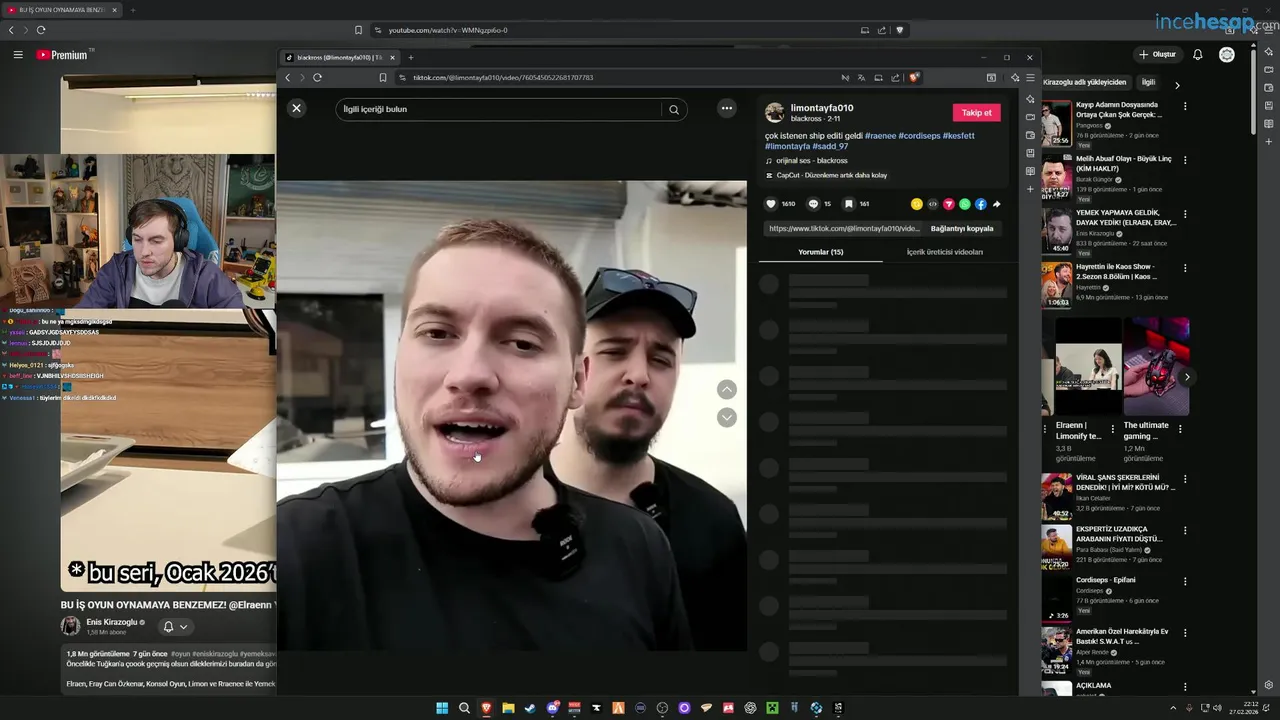Open the Cordiseps - Epifani video thumbnail
The width and height of the screenshot is (1280, 720).
(1057, 598)
